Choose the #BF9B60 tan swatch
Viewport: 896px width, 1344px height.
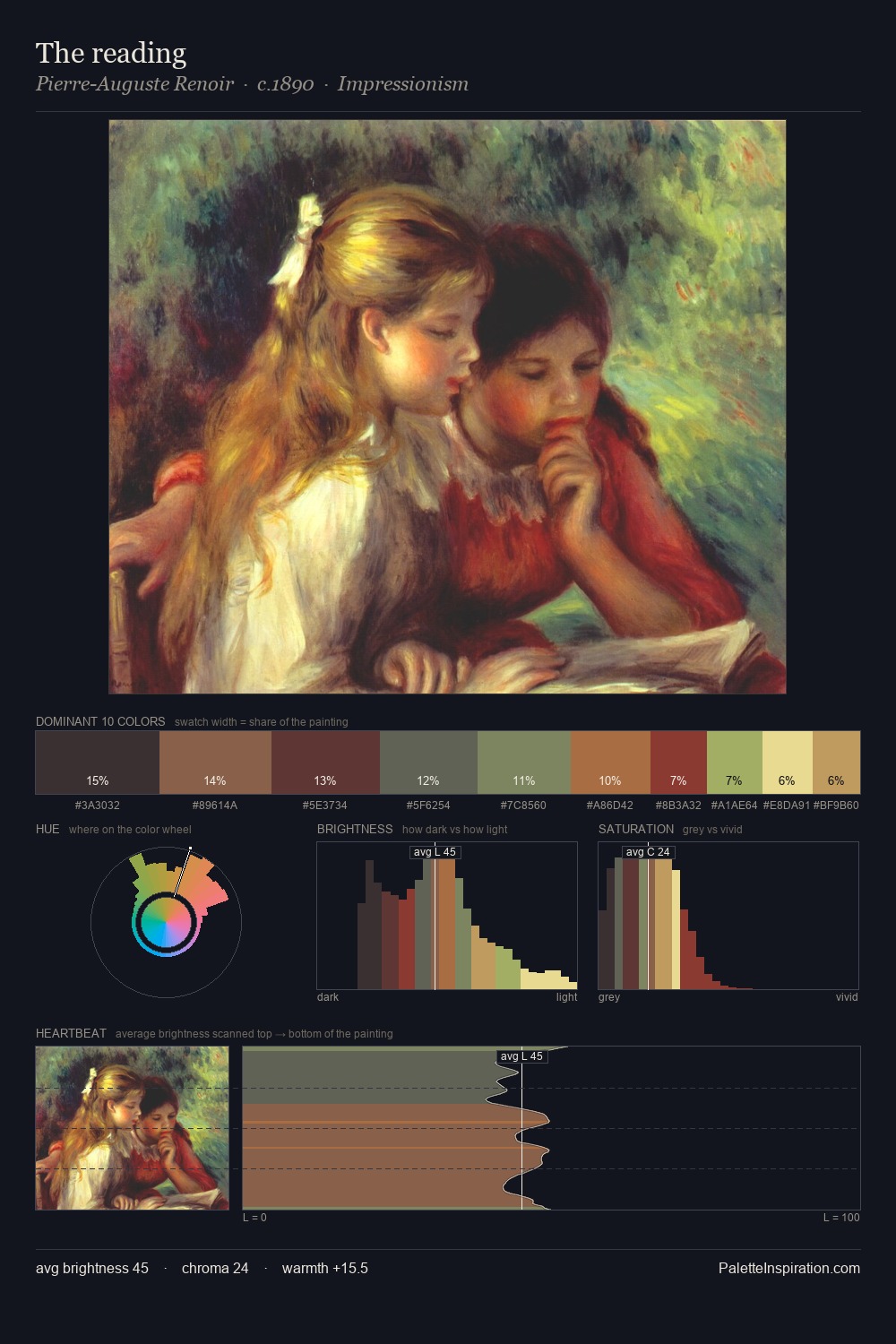[x=836, y=762]
